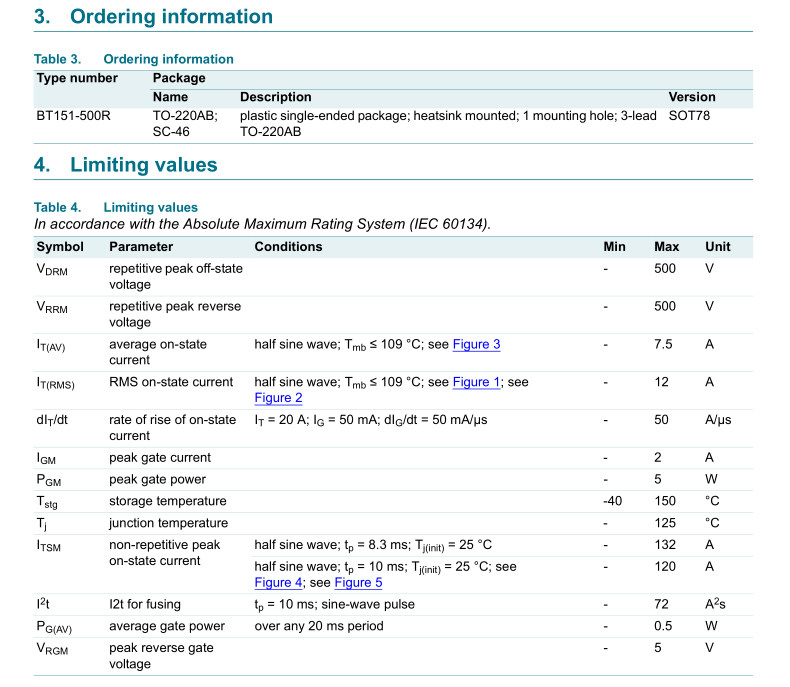
Task: Select the Table 4 caption text
Action: pyautogui.click(x=115, y=208)
